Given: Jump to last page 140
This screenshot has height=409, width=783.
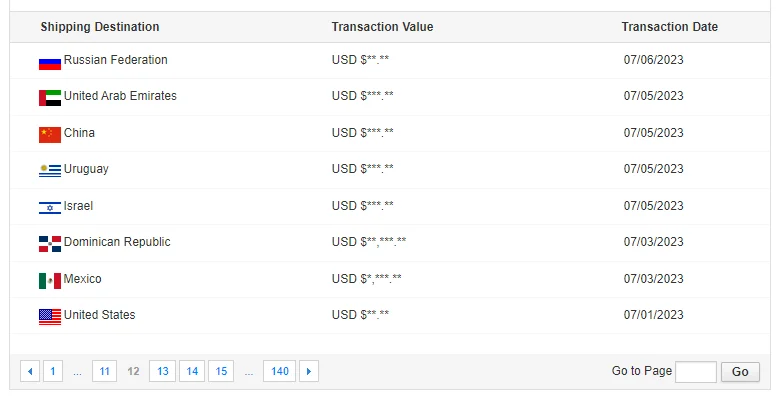Looking at the screenshot, I should coord(280,372).
